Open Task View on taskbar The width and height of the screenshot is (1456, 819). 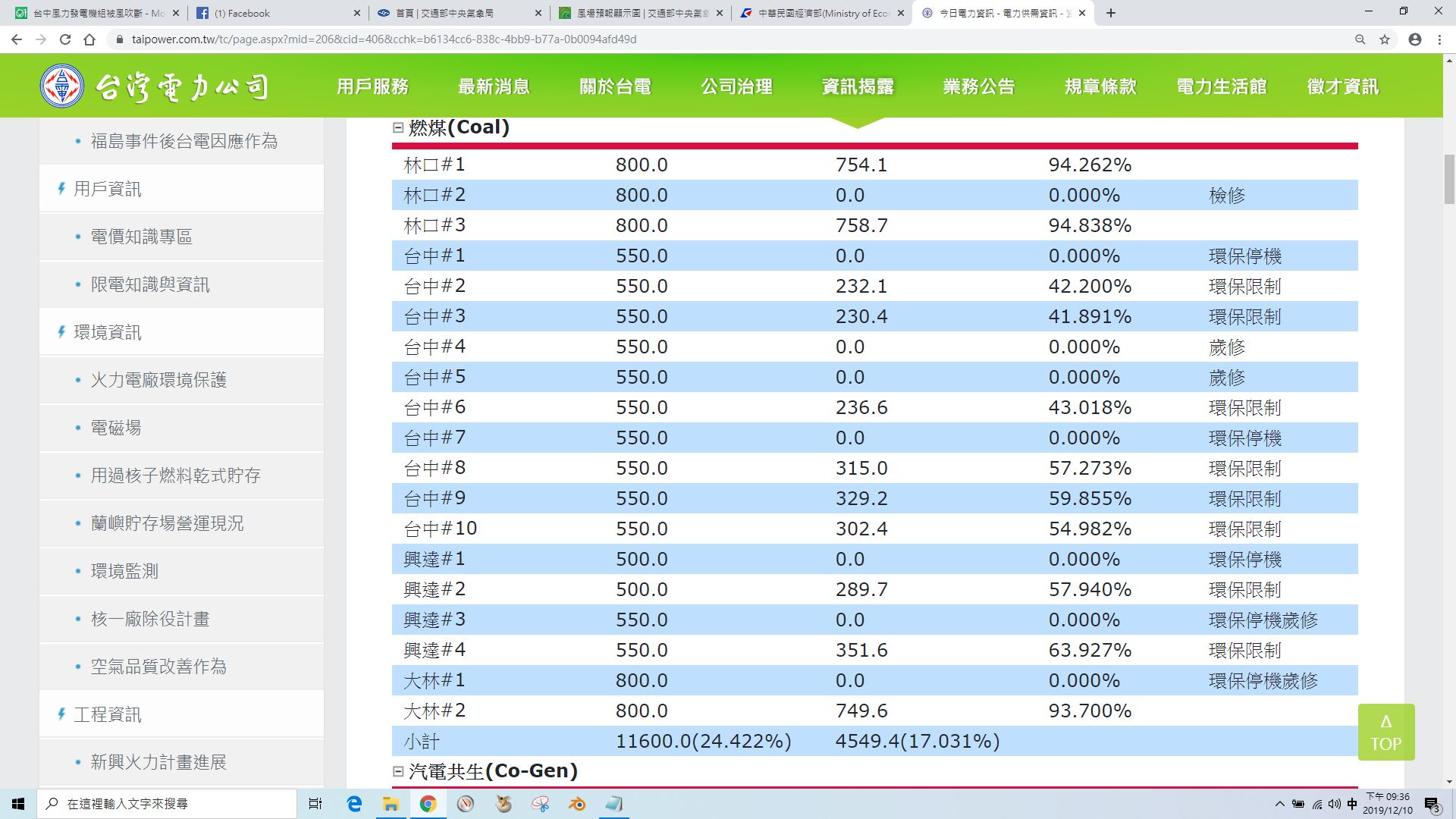[315, 804]
